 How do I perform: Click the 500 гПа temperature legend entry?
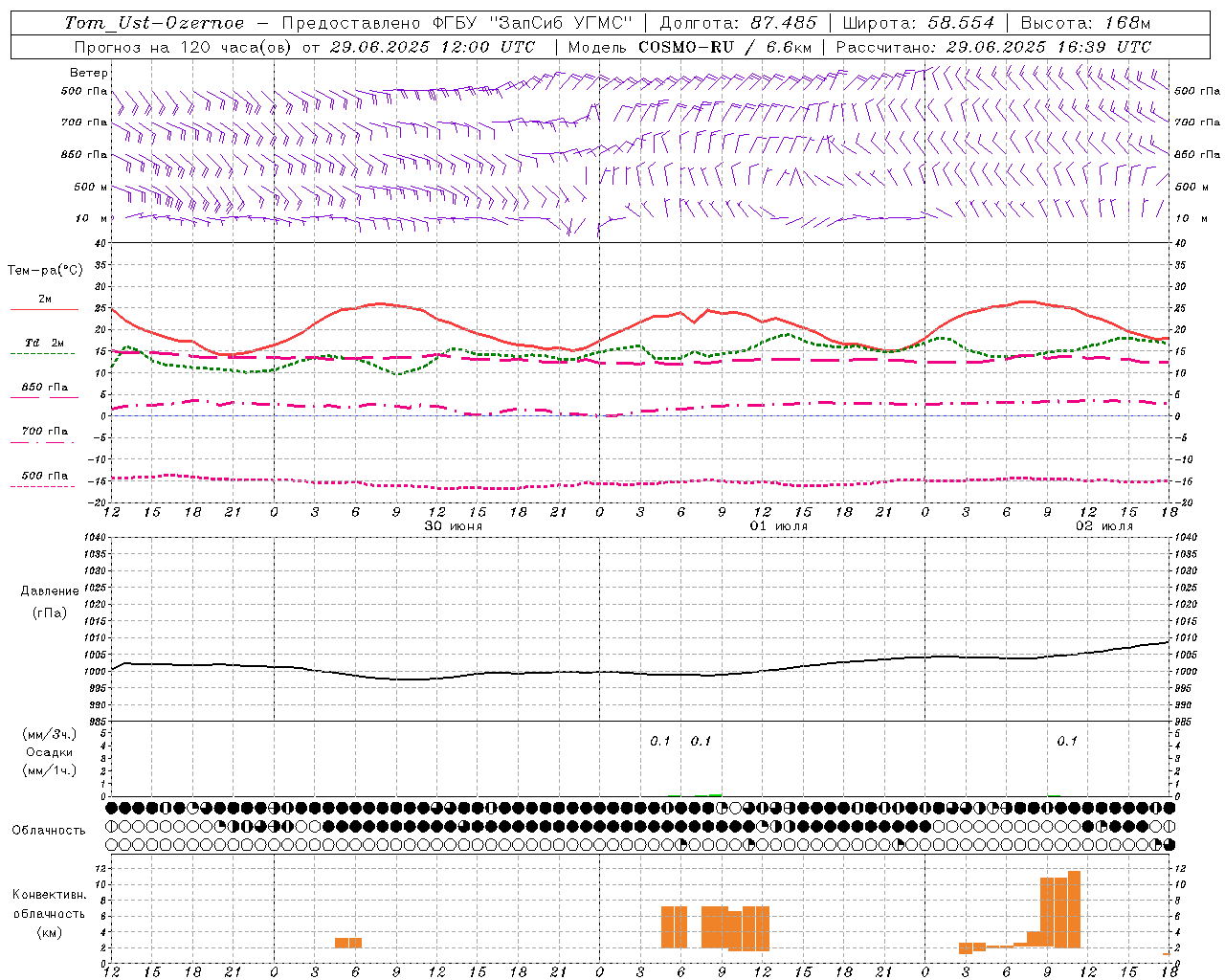[x=45, y=476]
